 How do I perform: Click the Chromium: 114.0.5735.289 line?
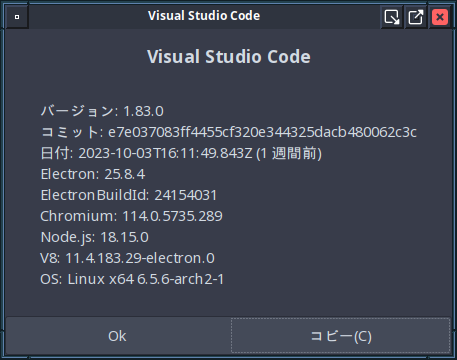tap(131, 216)
